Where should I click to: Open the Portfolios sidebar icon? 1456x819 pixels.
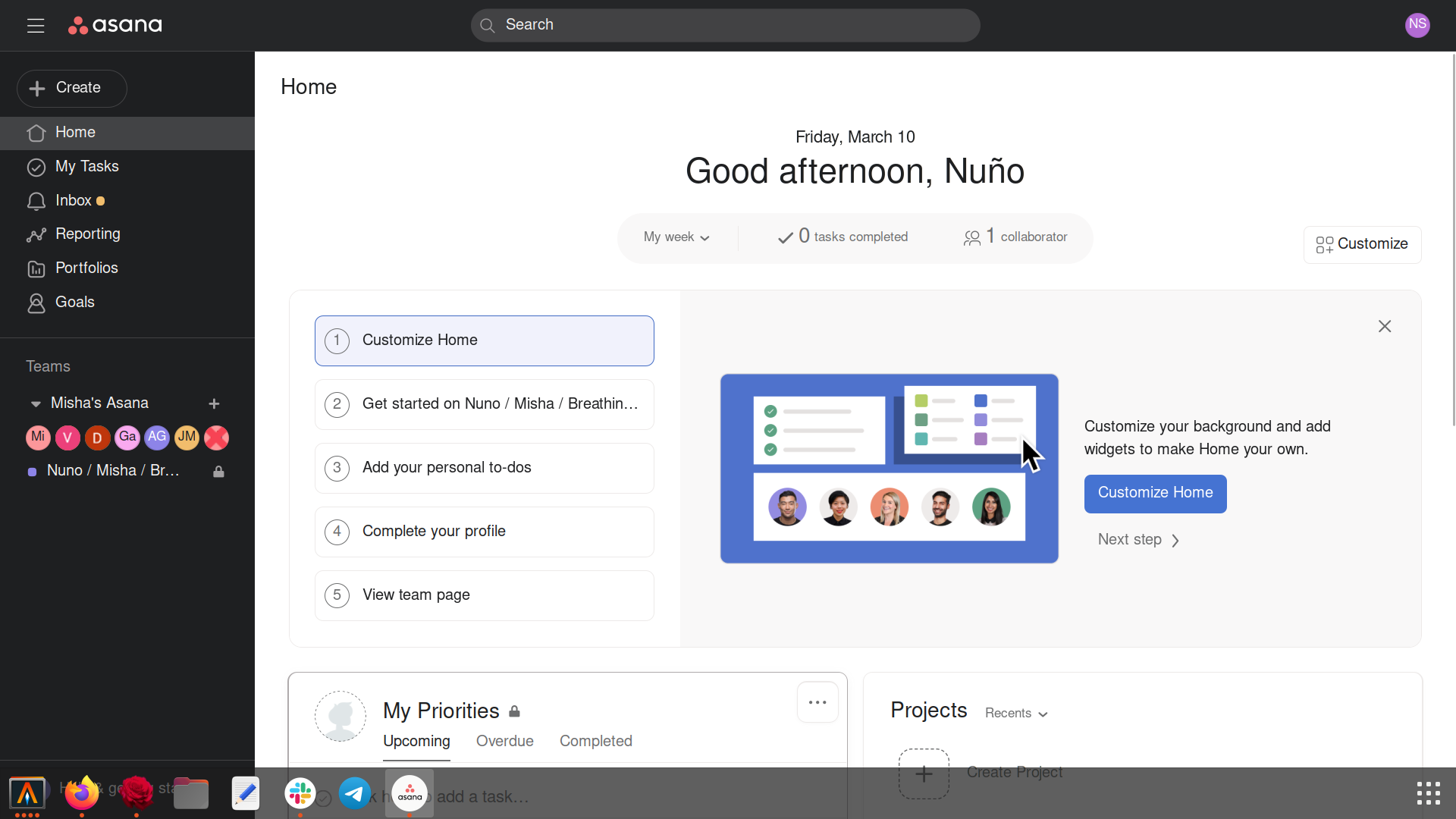click(x=36, y=268)
